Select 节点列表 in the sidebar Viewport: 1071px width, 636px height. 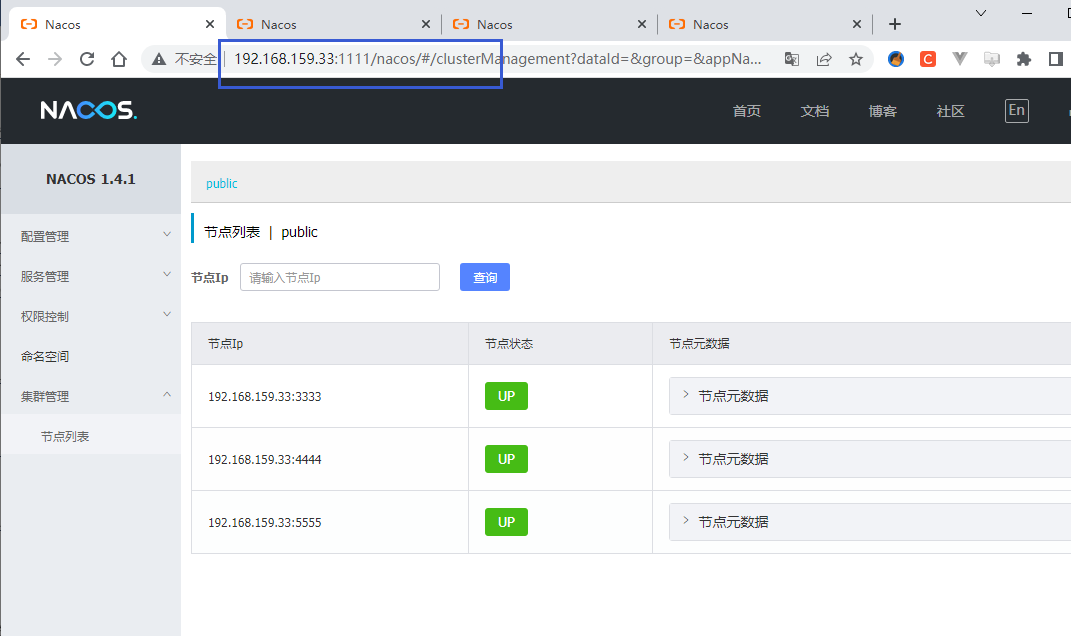pyautogui.click(x=65, y=437)
